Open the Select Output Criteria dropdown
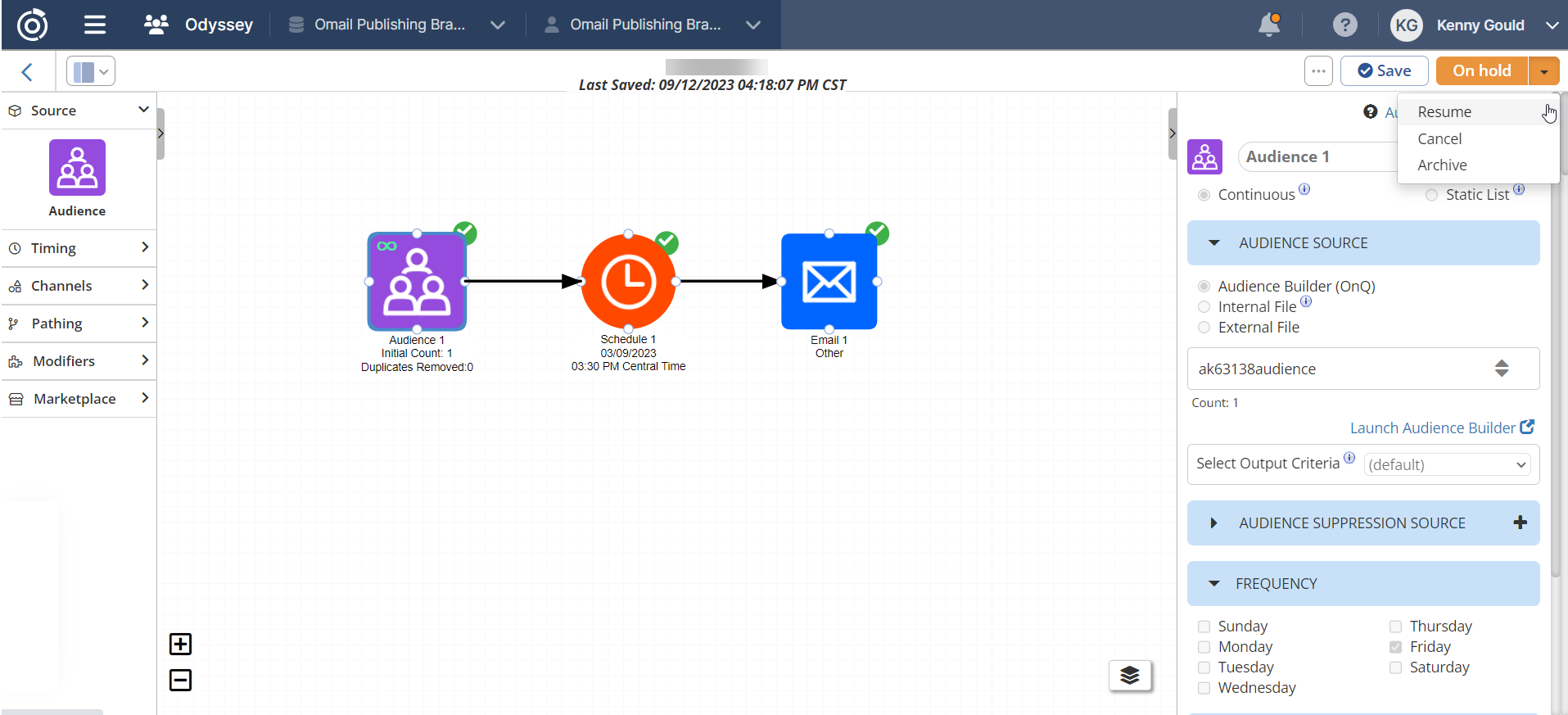The width and height of the screenshot is (1568, 715). (x=1447, y=464)
